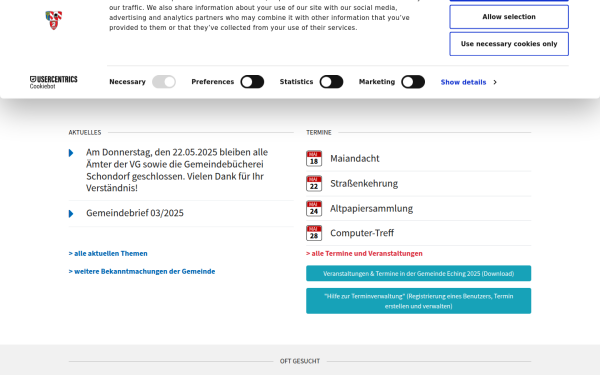600x375 pixels.
Task: Click the Usercentrics Cookiebot logo
Action: [54, 82]
